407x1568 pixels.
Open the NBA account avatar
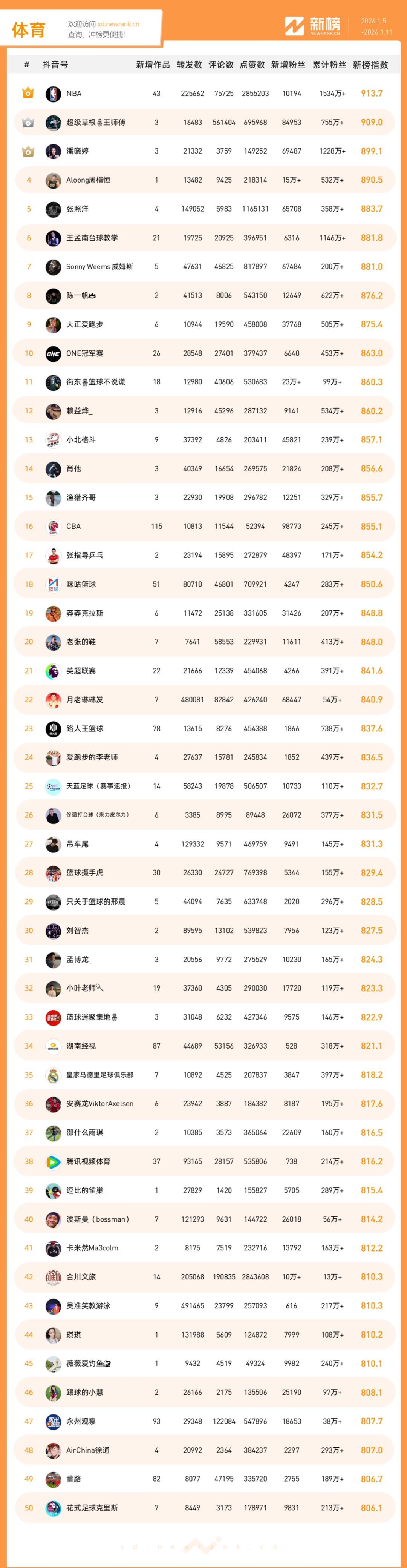click(x=53, y=94)
